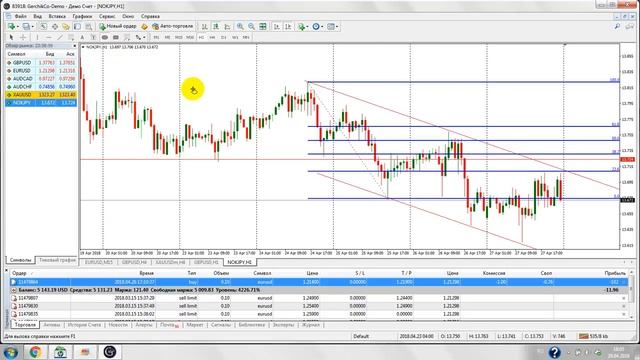640x360 pixels.
Task: Toggle the Terminal panel icon
Action: click(x=77, y=27)
